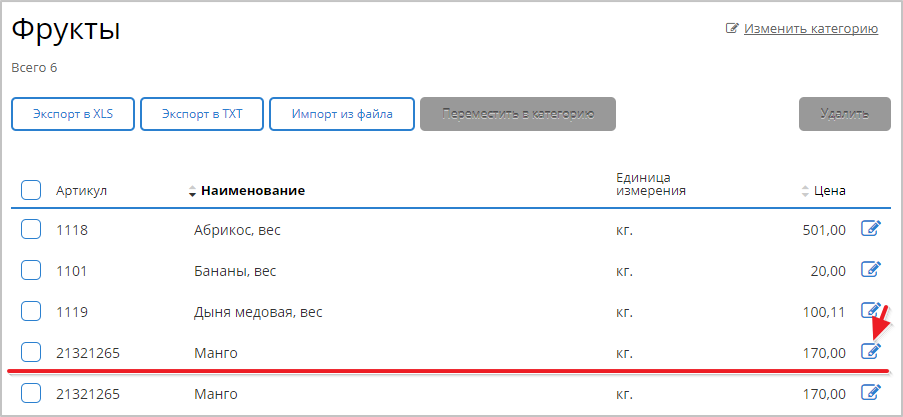Screen dimensions: 903x417
Task: Click the Импорт из файла button
Action: click(x=341, y=114)
